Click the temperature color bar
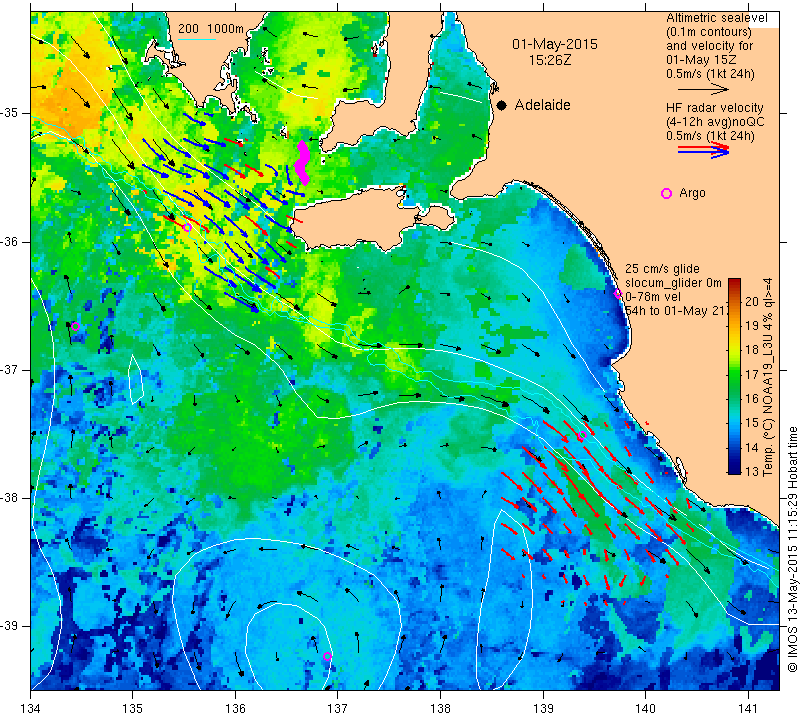Screen dimensions: 800x720 click(x=735, y=376)
